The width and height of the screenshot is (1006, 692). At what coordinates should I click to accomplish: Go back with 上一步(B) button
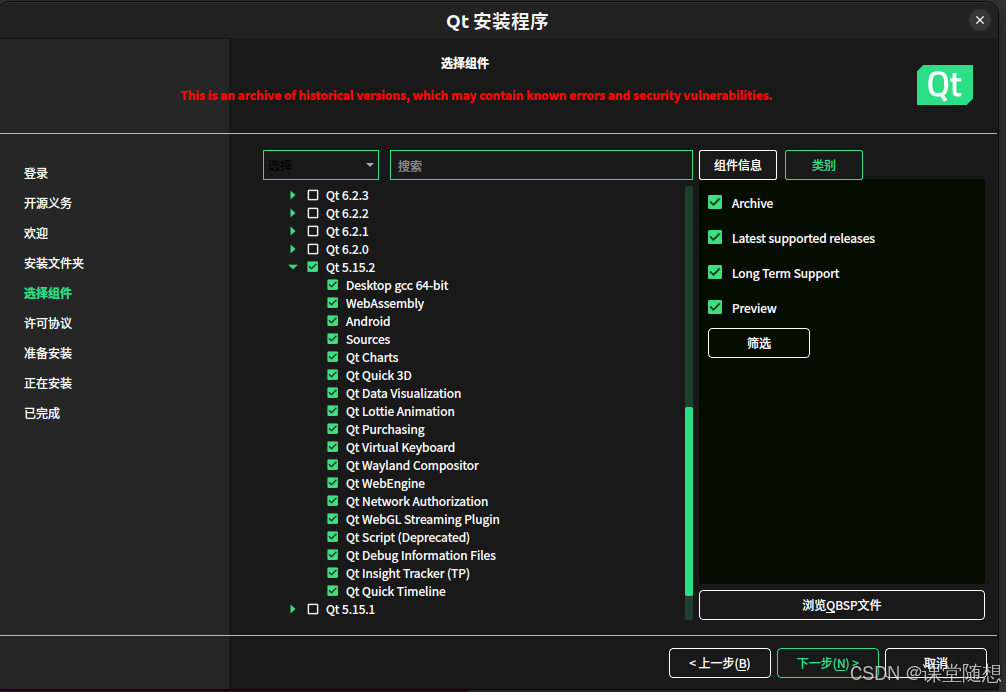point(719,663)
